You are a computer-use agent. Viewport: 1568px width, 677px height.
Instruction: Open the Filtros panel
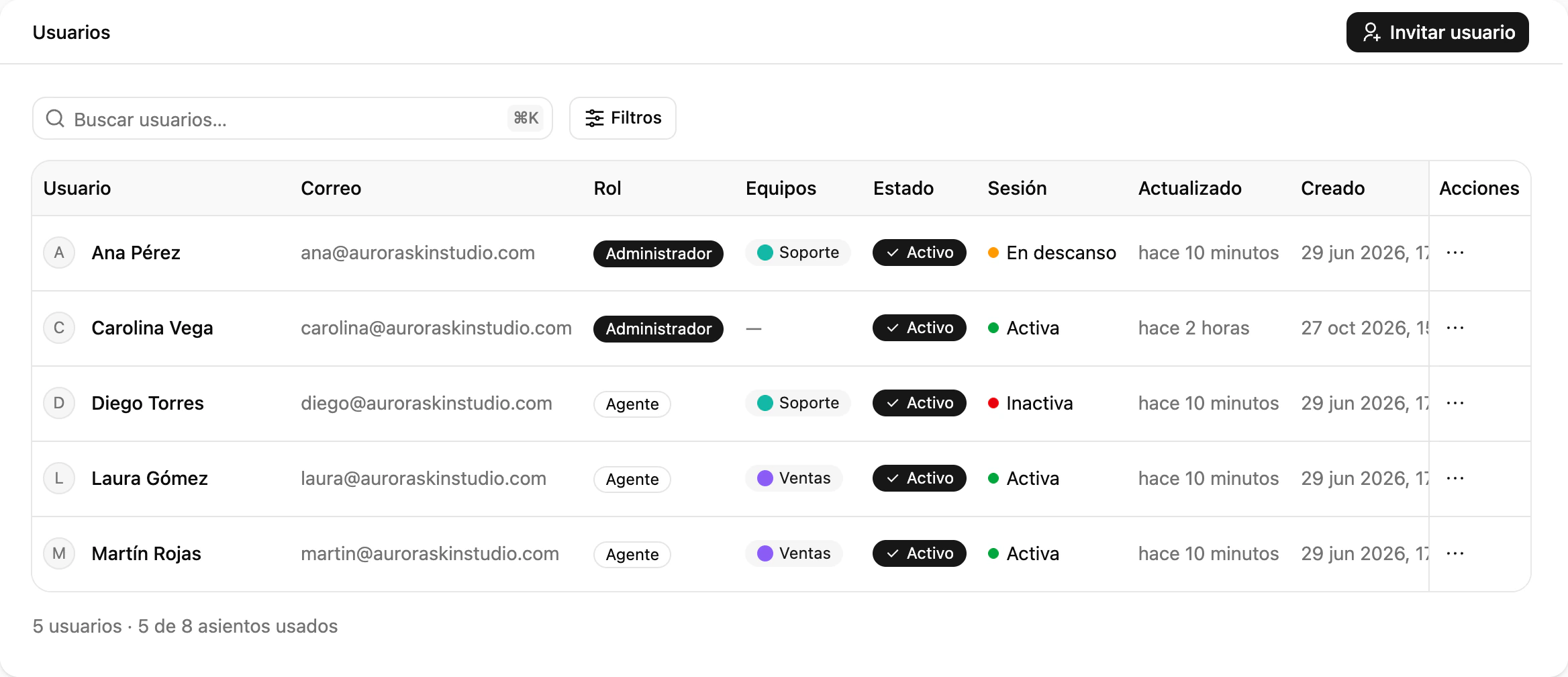click(x=622, y=118)
